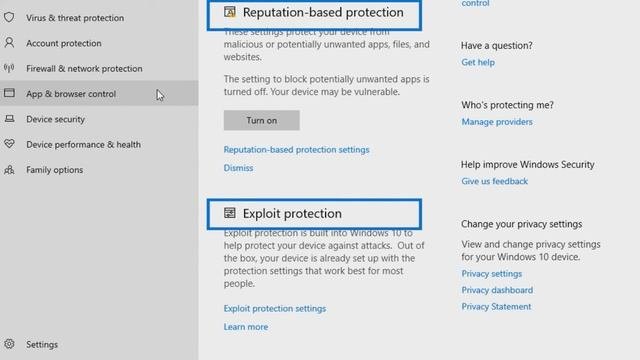Select Device security in sidebar

pos(56,119)
